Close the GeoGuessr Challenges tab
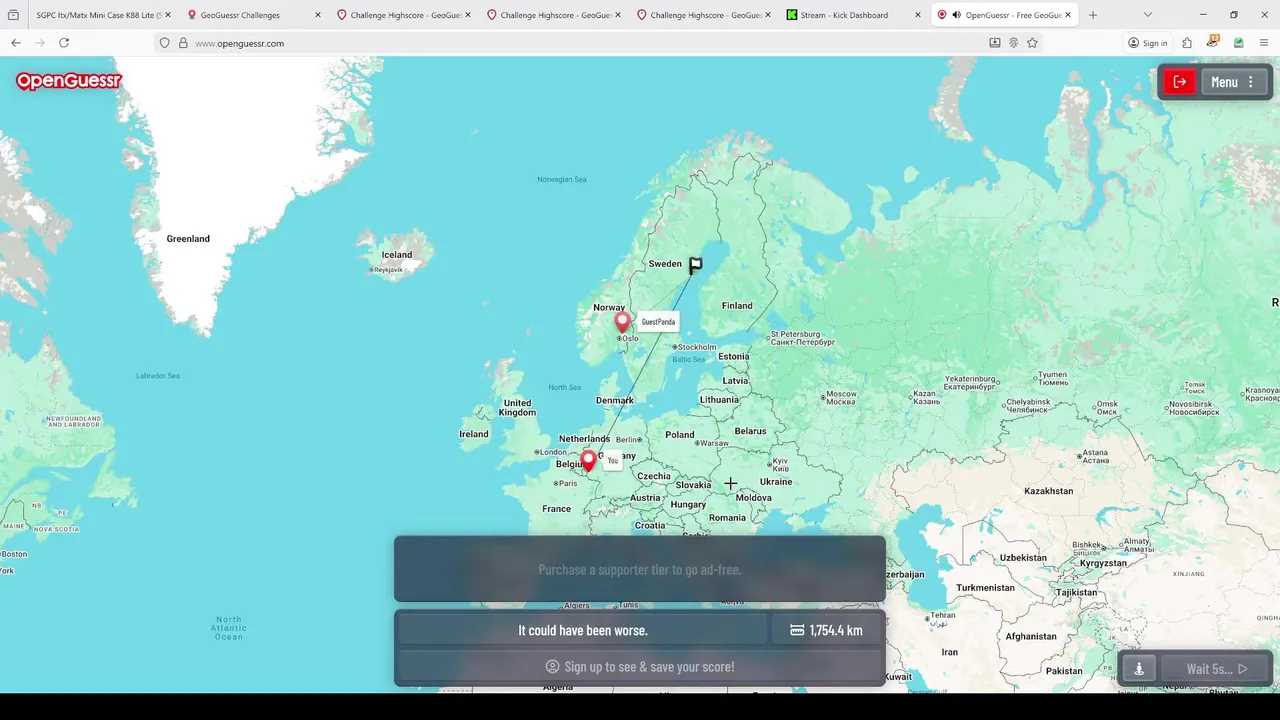Image resolution: width=1280 pixels, height=720 pixels. [x=318, y=15]
